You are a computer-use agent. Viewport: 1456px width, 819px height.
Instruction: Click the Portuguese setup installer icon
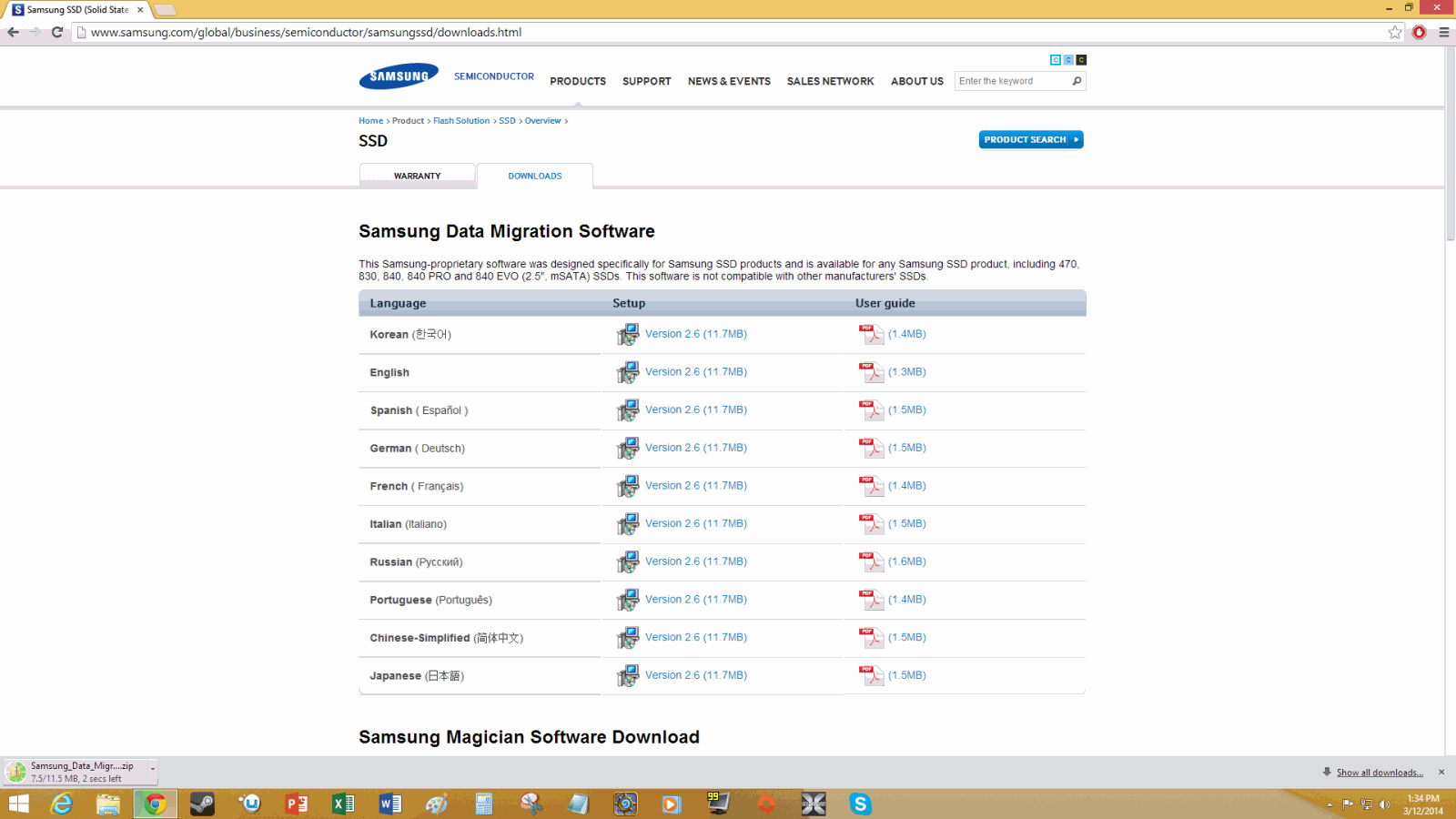pos(628,600)
